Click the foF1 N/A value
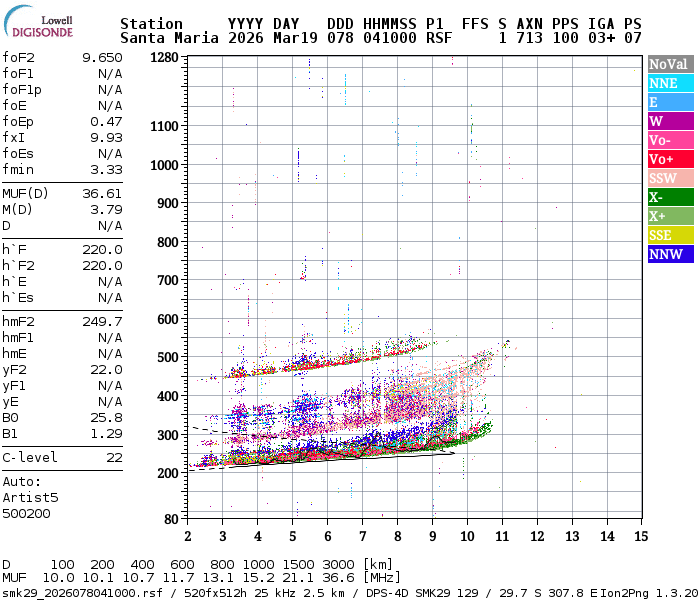 110,74
